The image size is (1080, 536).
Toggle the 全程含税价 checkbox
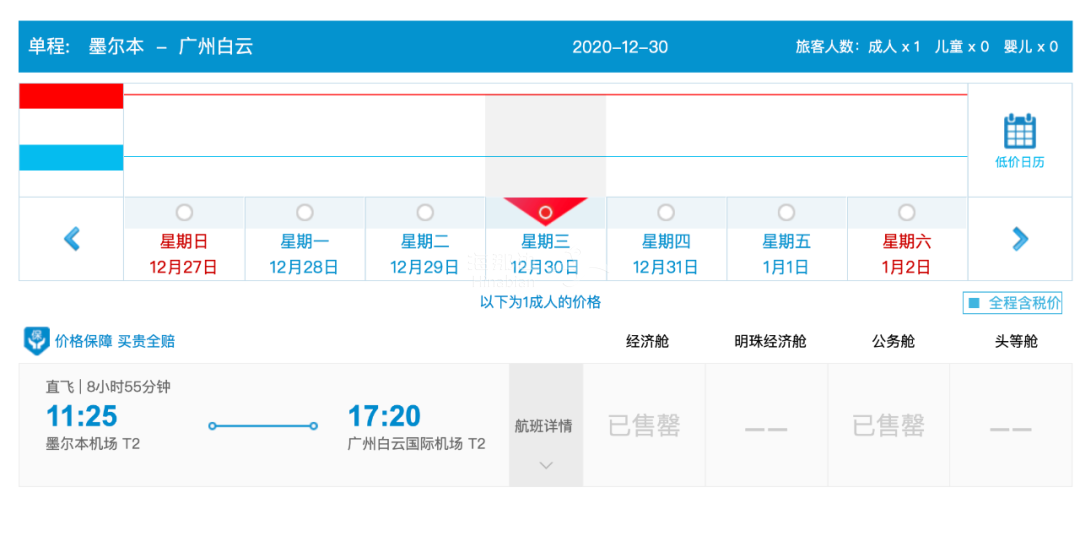point(974,303)
